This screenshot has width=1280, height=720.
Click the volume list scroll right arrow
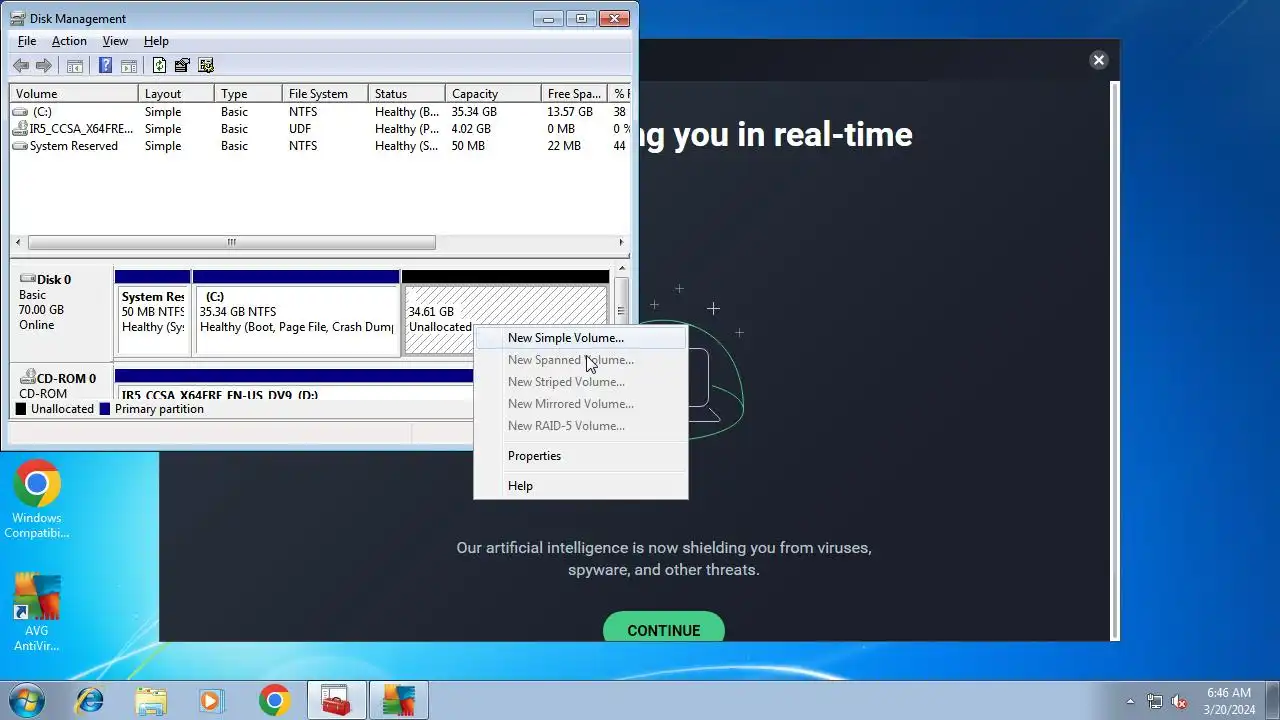pos(621,242)
